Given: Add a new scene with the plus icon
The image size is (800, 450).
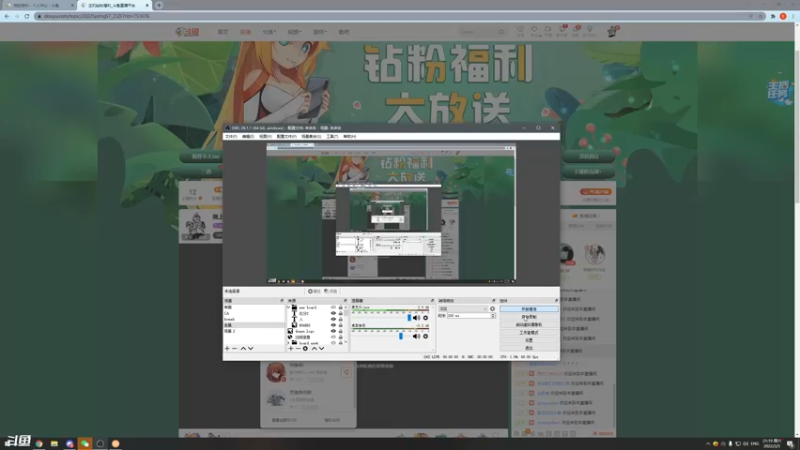Looking at the screenshot, I should 227,348.
